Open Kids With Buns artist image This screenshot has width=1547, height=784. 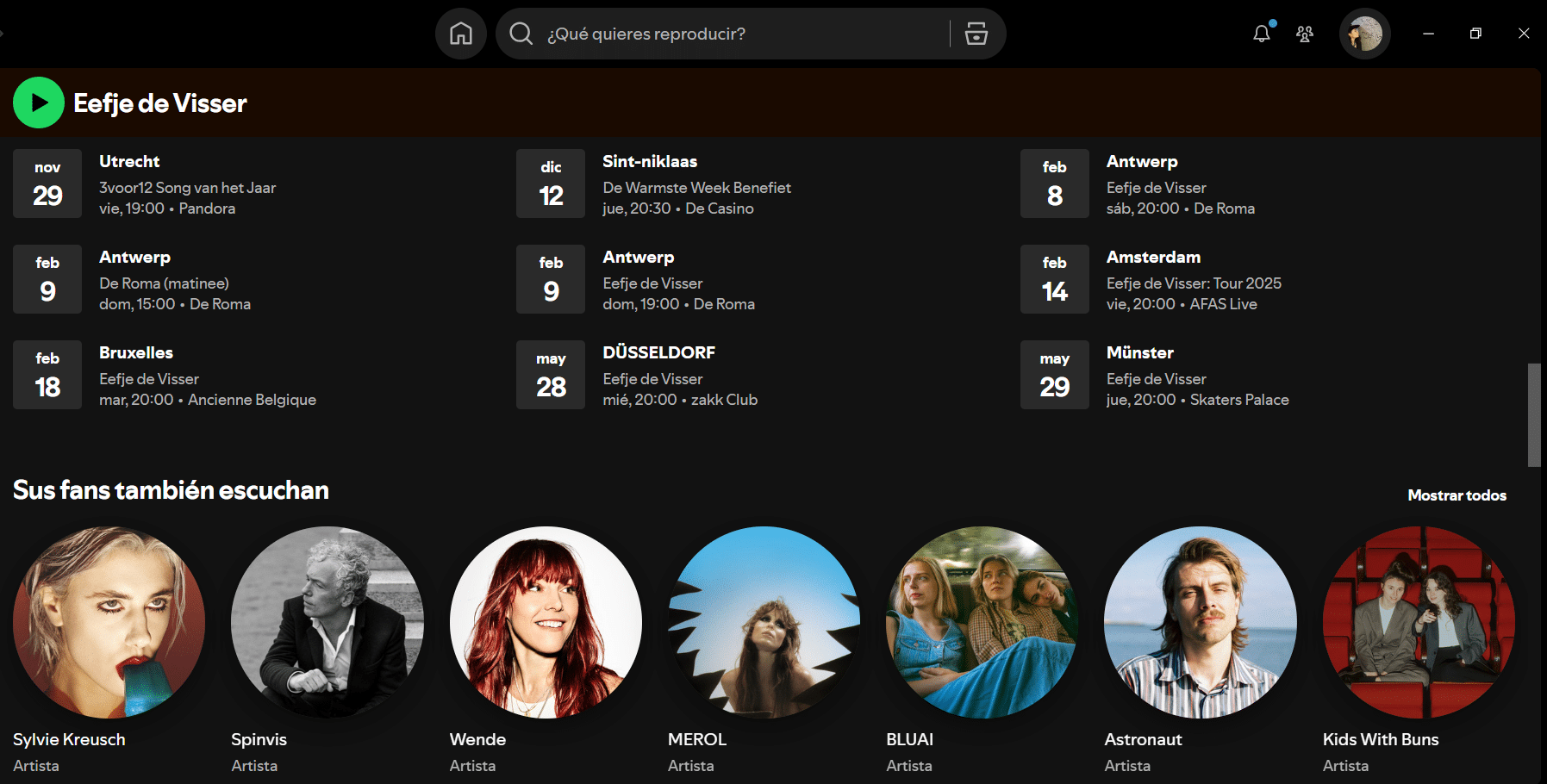click(1419, 622)
